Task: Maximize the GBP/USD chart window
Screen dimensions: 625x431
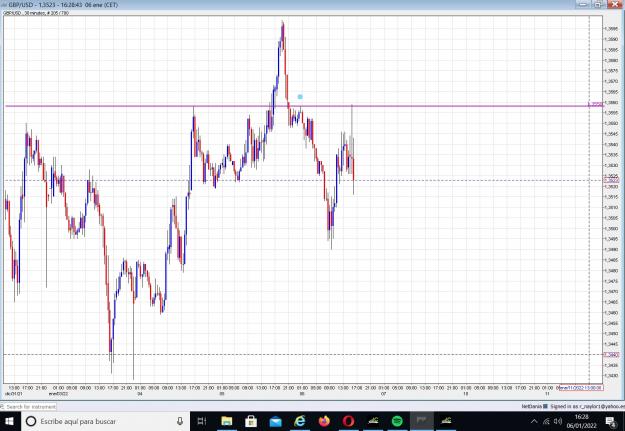Action: coord(598,4)
